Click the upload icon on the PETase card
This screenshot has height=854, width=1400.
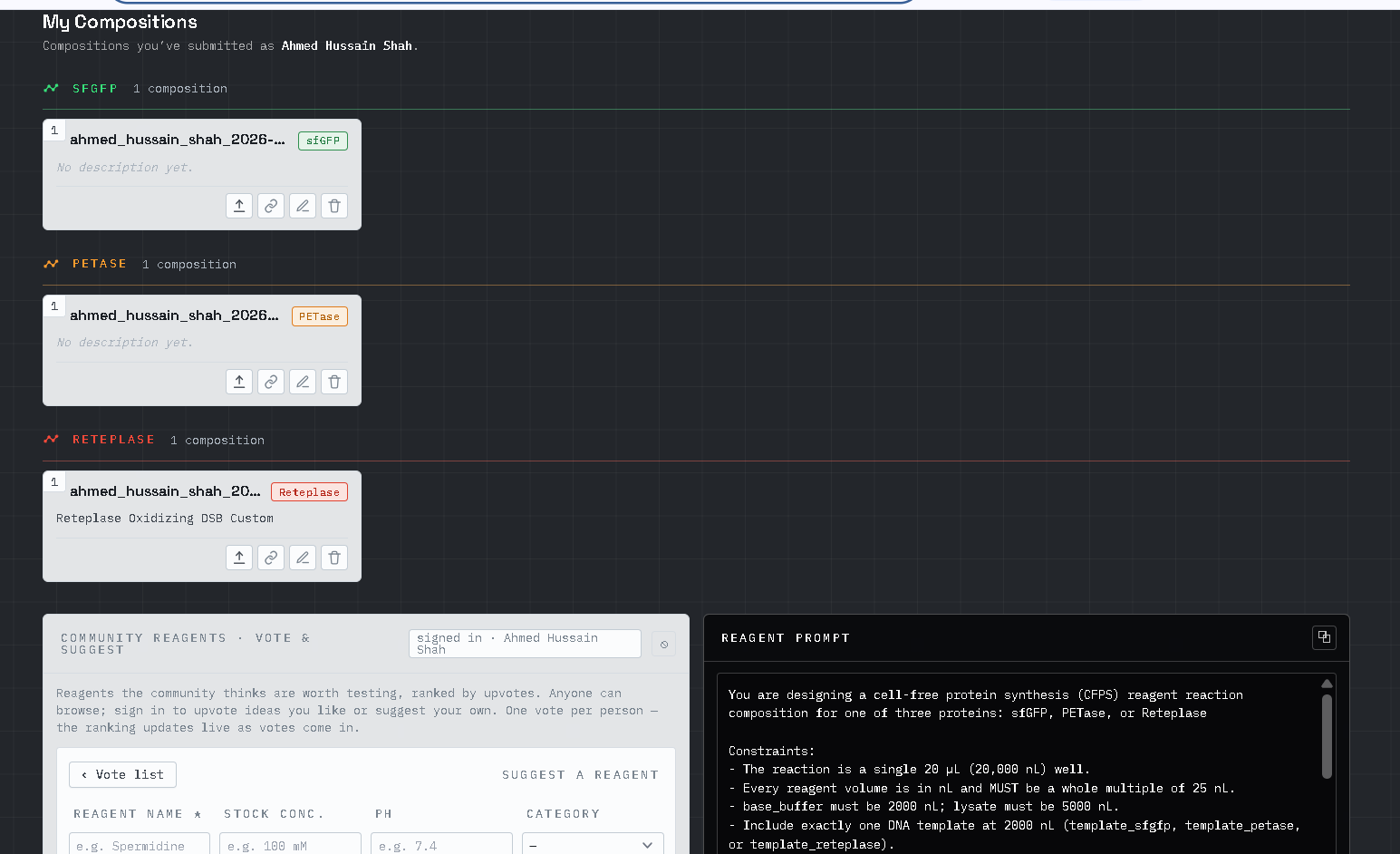[x=239, y=382]
